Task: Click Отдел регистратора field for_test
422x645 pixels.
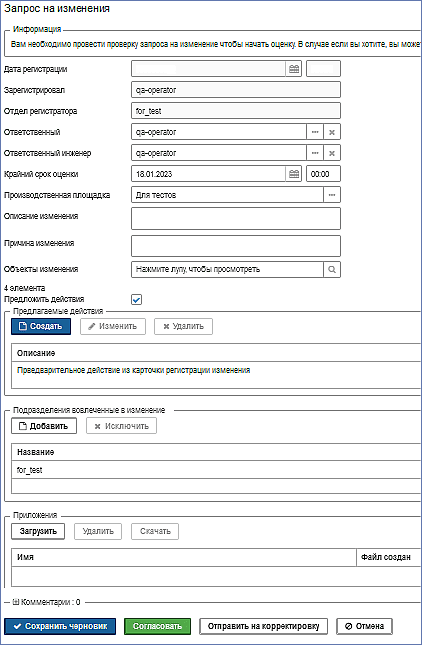Action: point(236,111)
